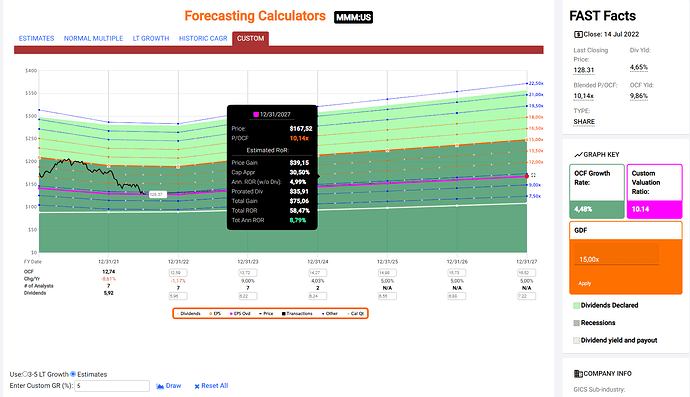Click the SHARE type value
690x397 pixels.
584,121
